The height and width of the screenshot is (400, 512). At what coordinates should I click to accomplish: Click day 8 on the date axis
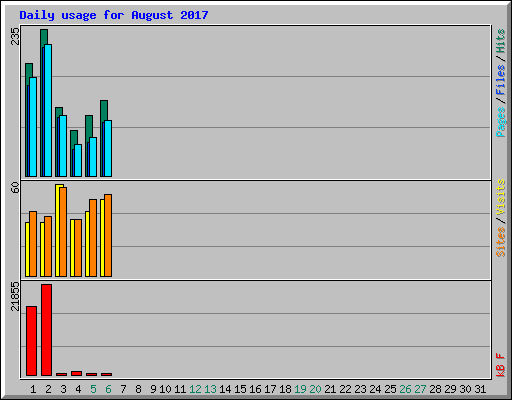[138, 389]
